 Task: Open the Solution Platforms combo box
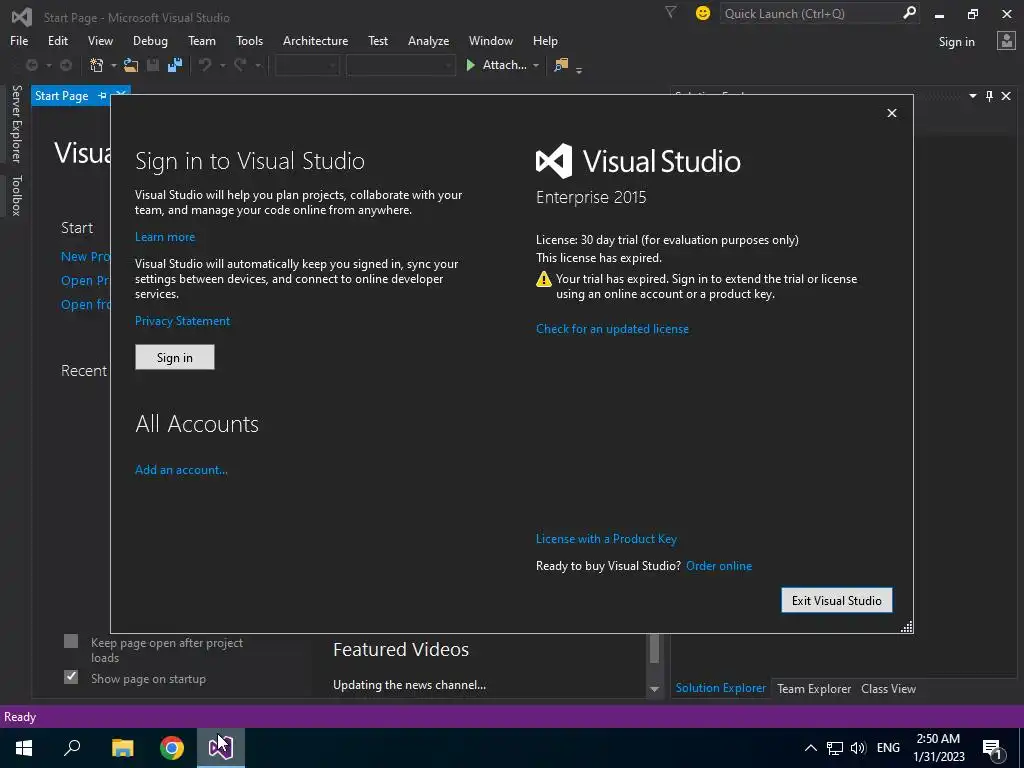point(400,65)
